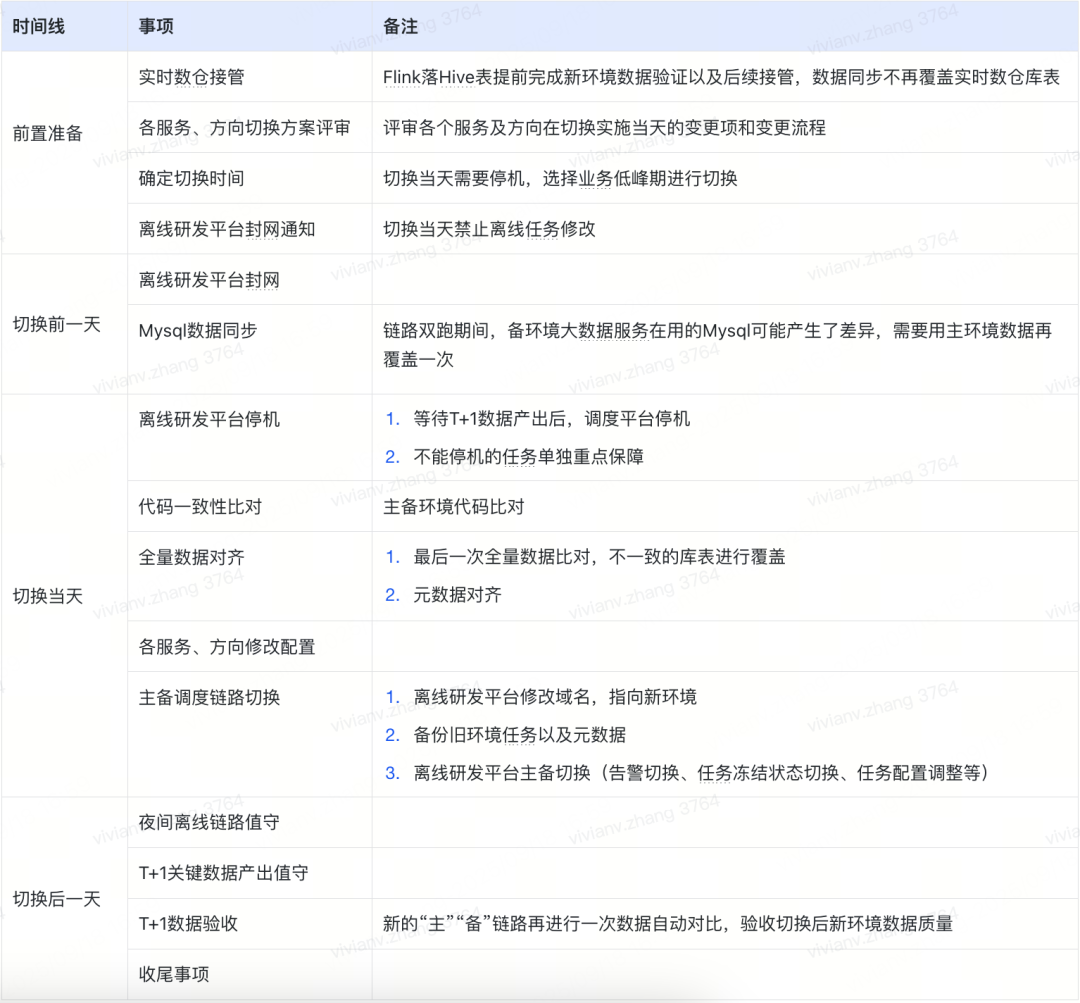
Task: Select the 离线研发平台封网通知 cell
Action: coord(227,229)
